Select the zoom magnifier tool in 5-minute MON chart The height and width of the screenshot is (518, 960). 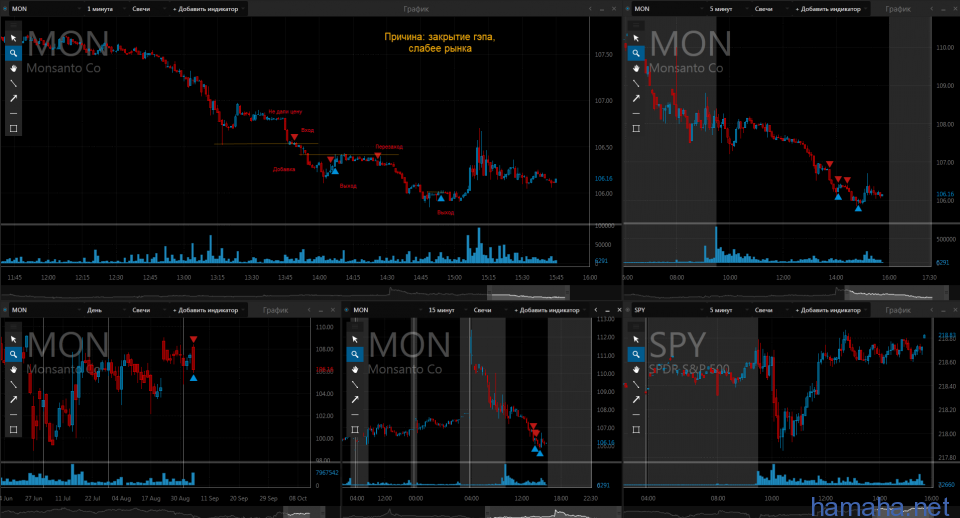636,53
